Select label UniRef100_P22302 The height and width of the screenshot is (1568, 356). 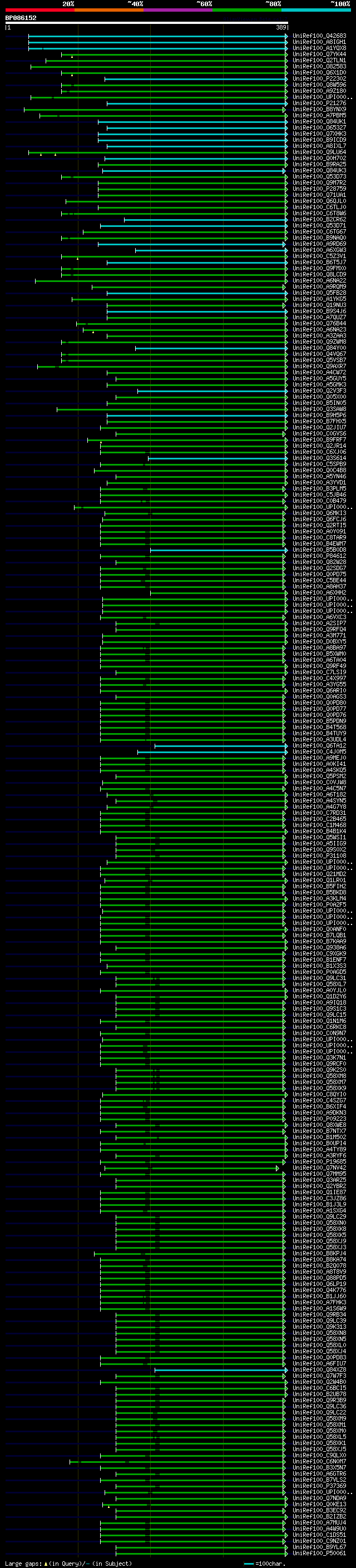tap(319, 78)
